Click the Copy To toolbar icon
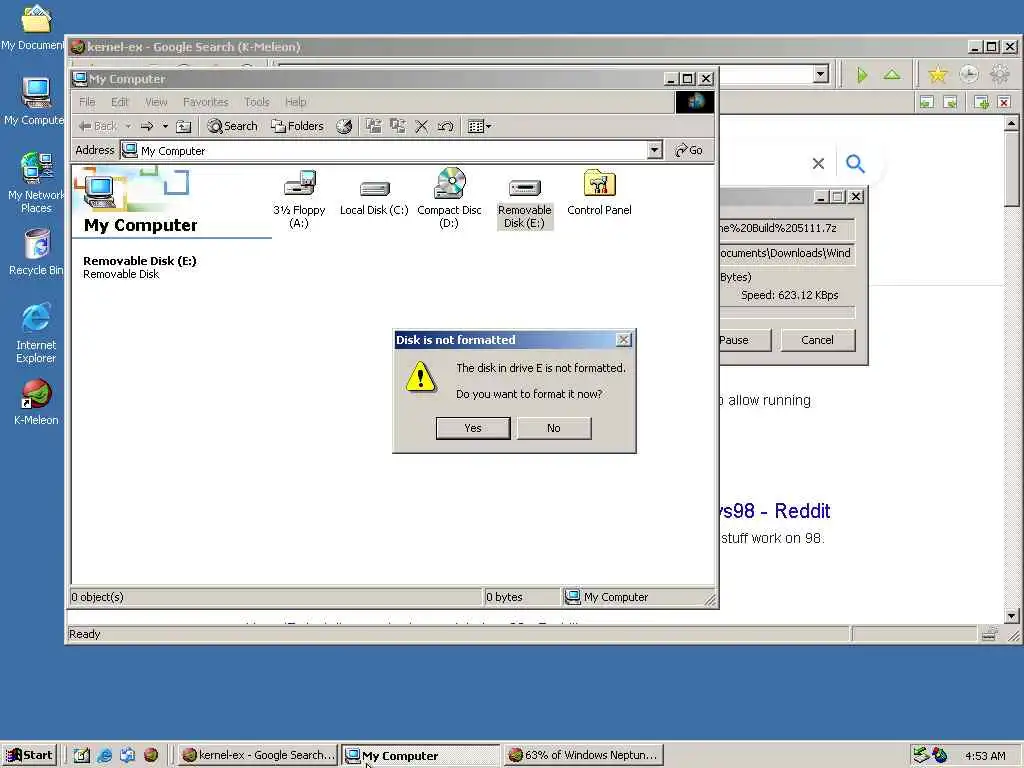This screenshot has height=768, width=1024. point(398,127)
